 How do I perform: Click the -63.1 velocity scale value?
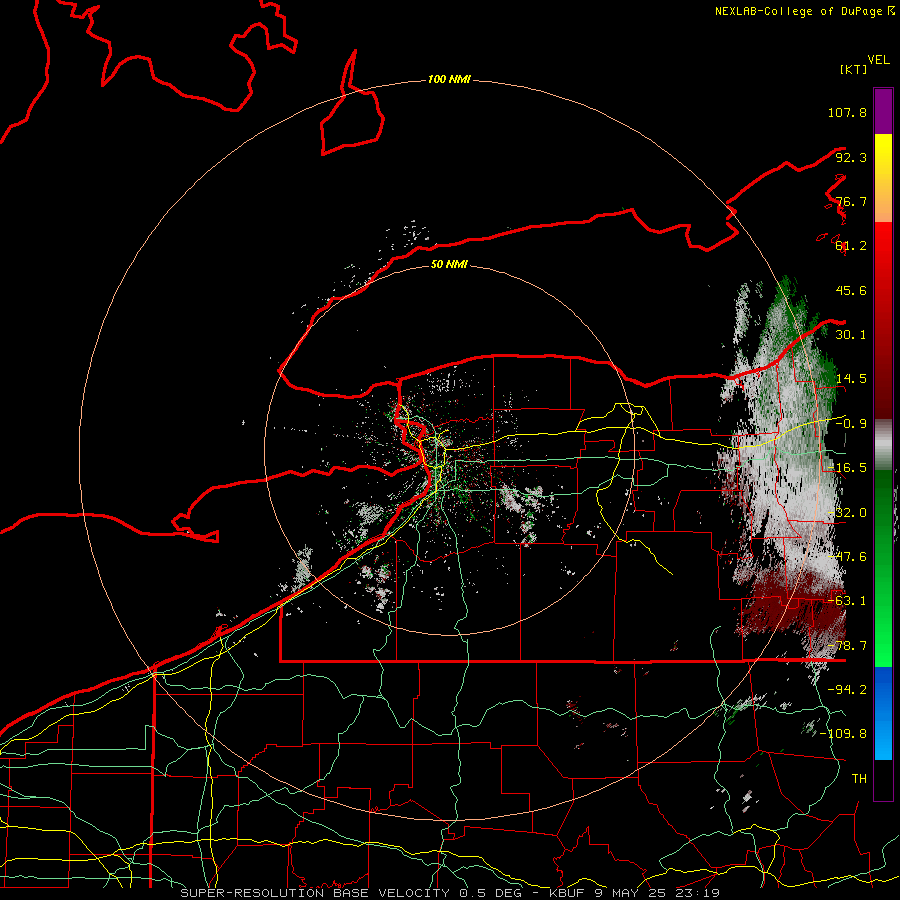(x=847, y=601)
